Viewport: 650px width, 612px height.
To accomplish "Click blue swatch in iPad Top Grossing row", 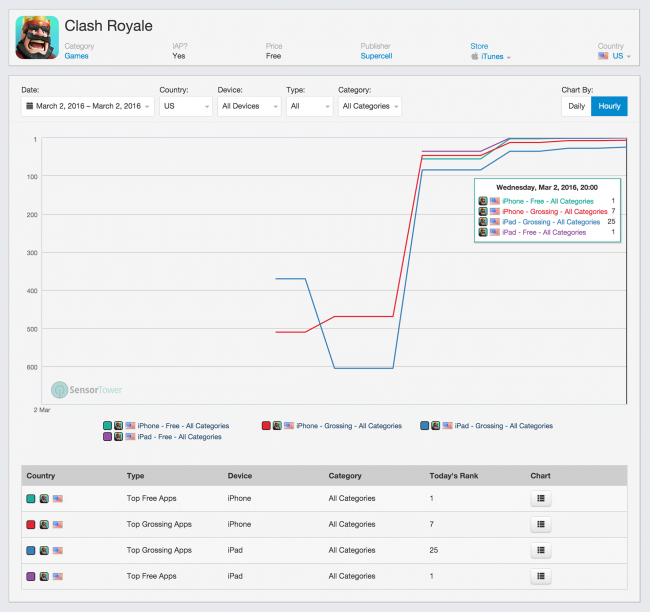I will [31, 551].
